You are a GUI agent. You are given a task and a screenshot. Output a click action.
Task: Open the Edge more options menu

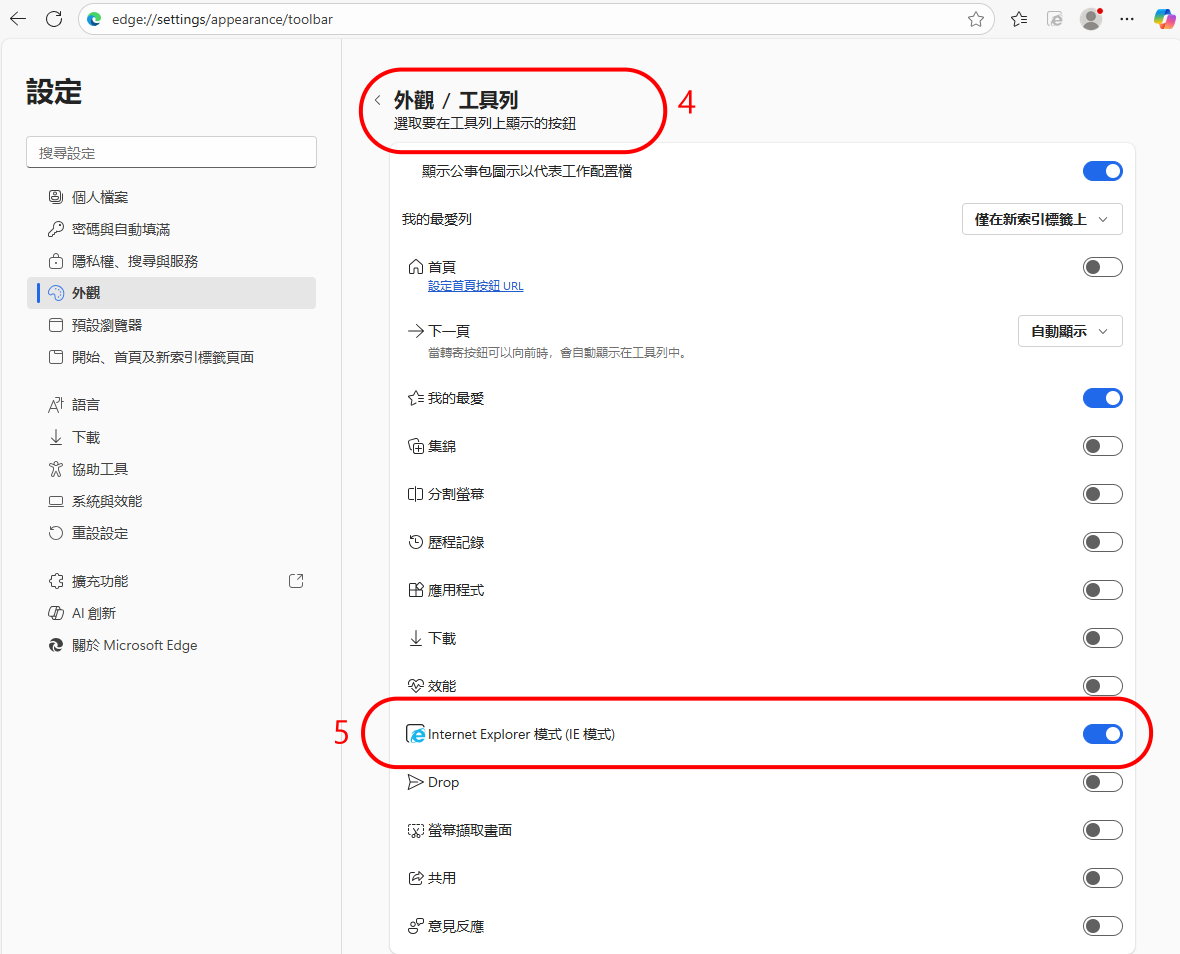click(x=1127, y=19)
